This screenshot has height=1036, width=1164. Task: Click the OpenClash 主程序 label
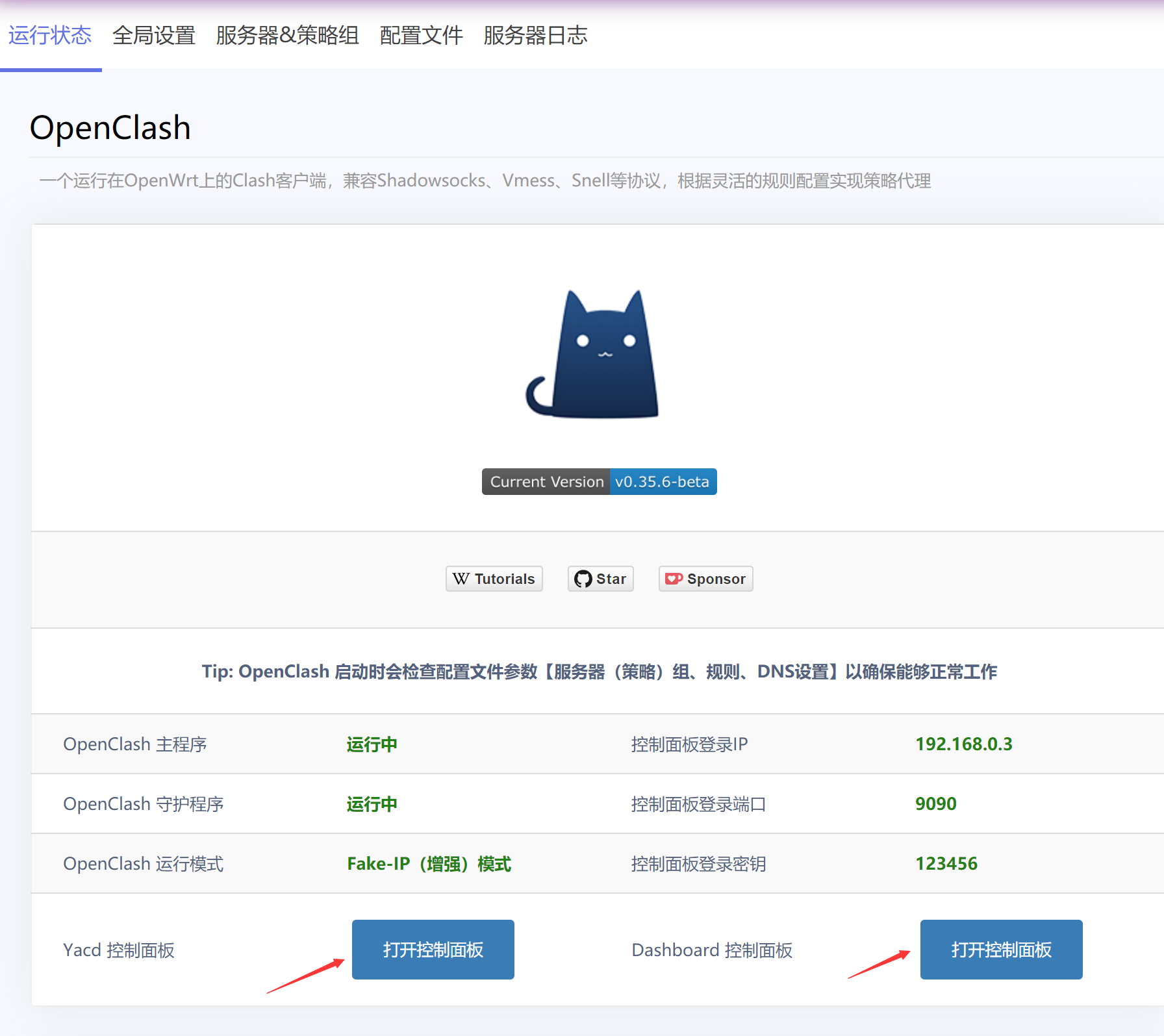click(x=135, y=744)
